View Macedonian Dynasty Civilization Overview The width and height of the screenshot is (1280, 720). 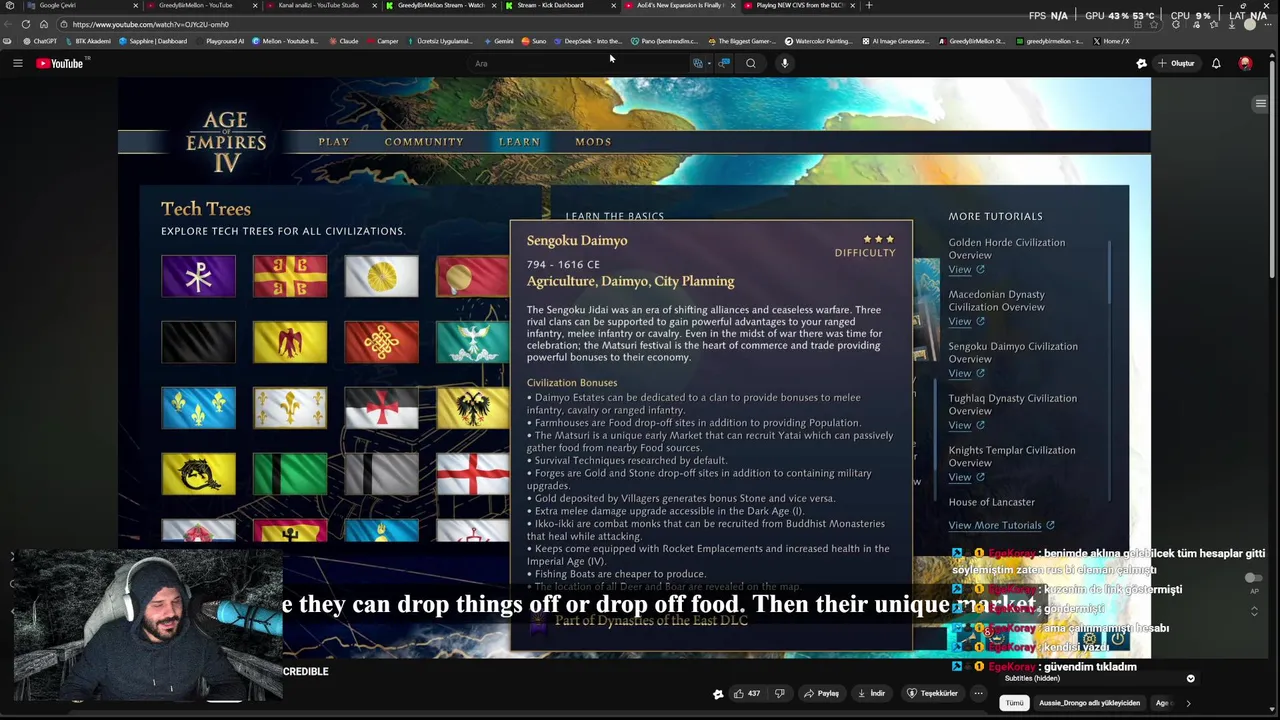(x=966, y=321)
